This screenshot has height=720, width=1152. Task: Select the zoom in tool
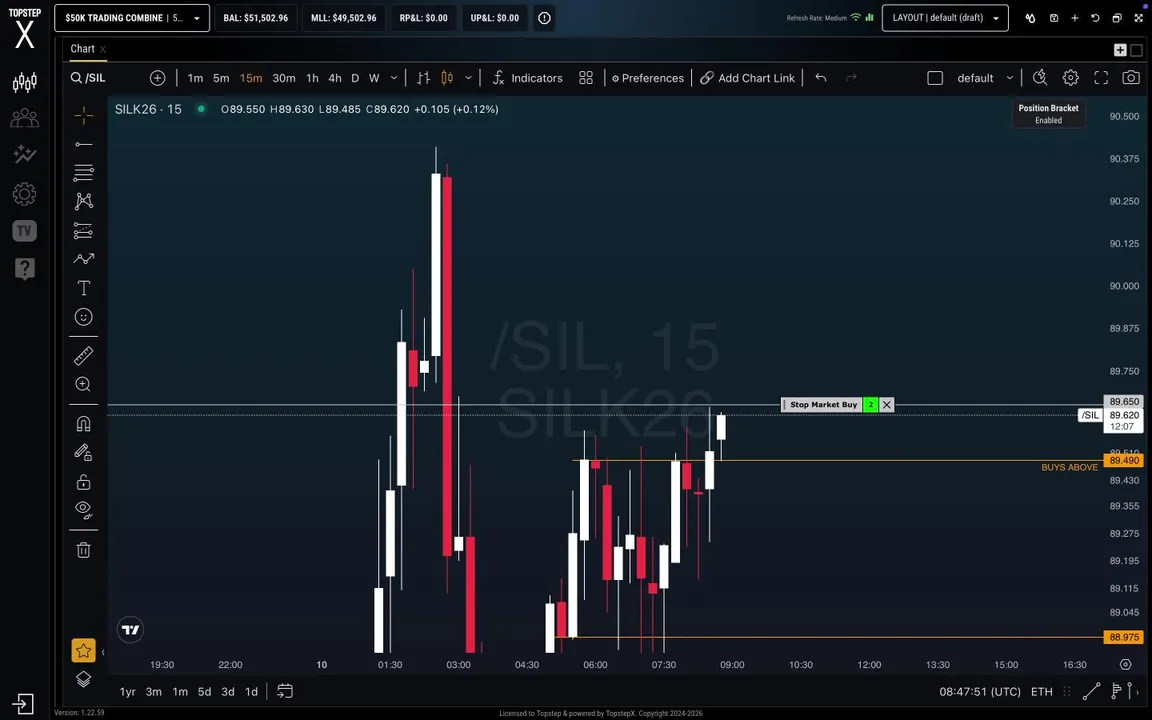[x=84, y=384]
